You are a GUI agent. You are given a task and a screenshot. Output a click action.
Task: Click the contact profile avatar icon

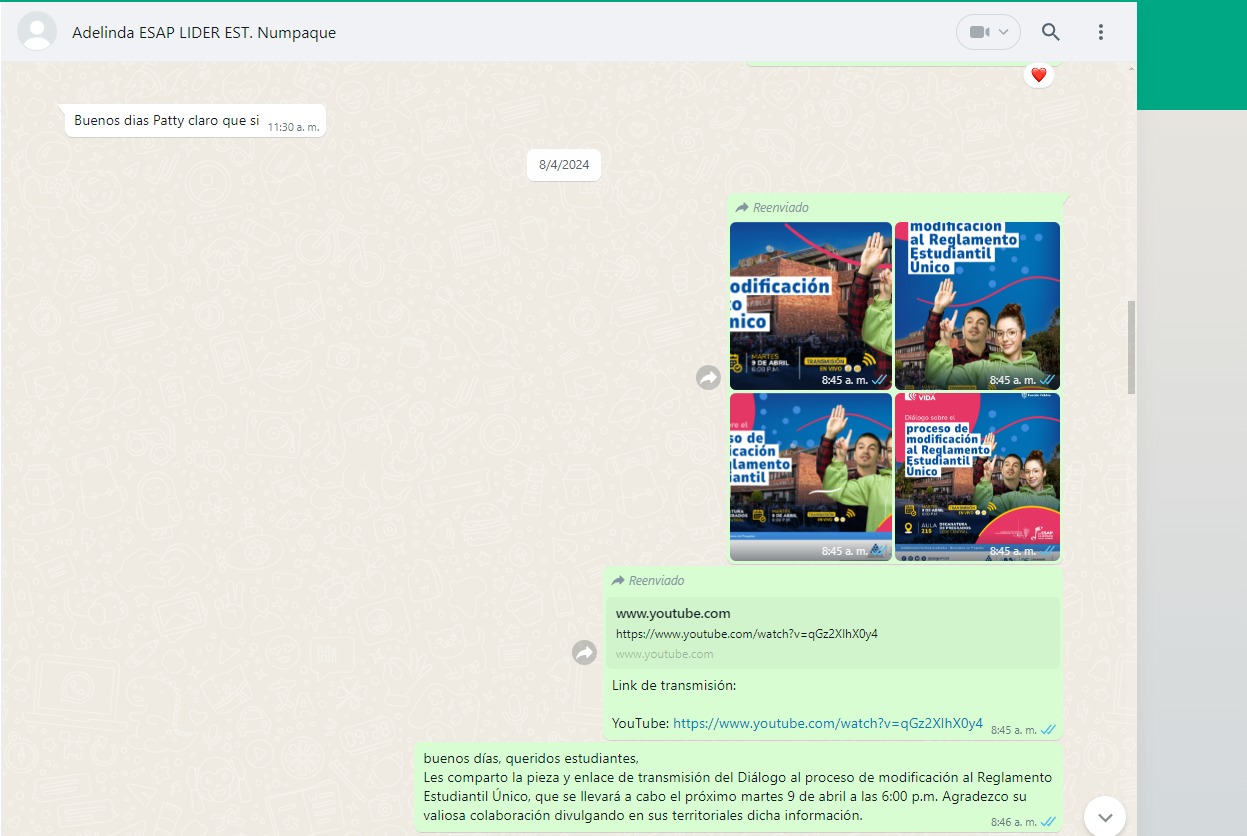[38, 32]
